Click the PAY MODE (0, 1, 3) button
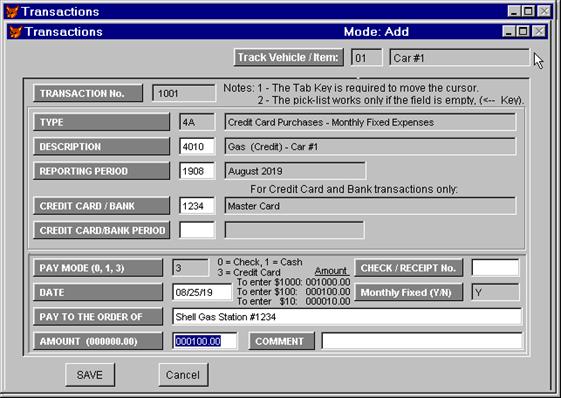This screenshot has width=561, height=398. pyautogui.click(x=98, y=268)
